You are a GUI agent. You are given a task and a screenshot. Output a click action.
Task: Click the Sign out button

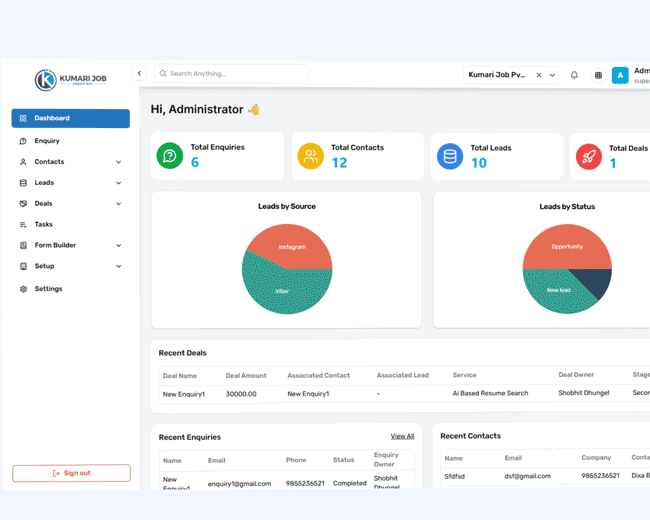point(71,473)
